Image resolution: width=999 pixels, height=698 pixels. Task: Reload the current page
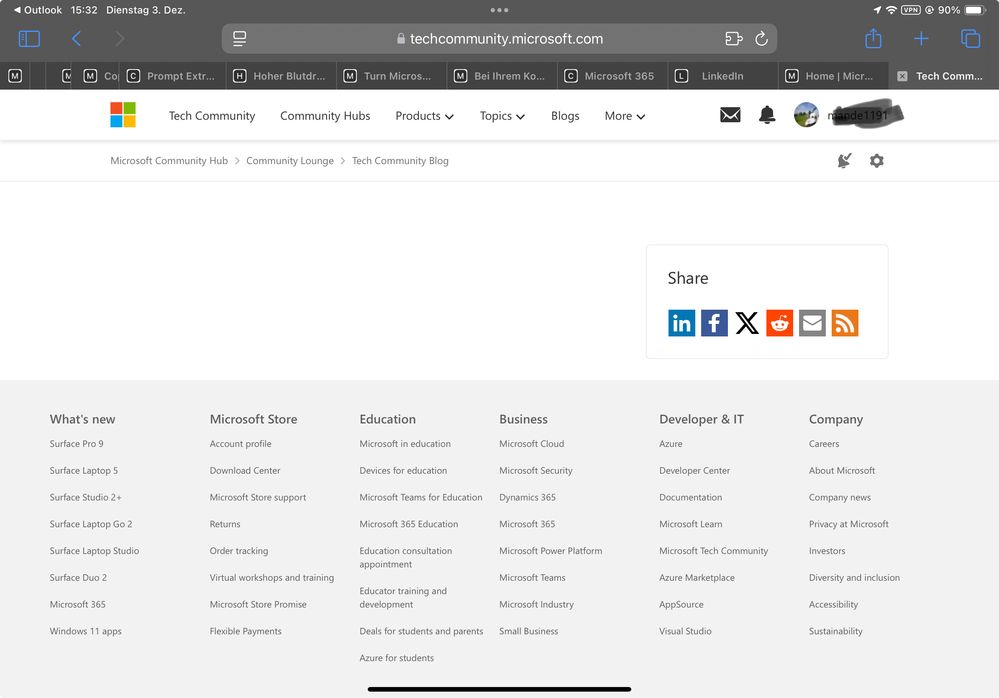[761, 39]
